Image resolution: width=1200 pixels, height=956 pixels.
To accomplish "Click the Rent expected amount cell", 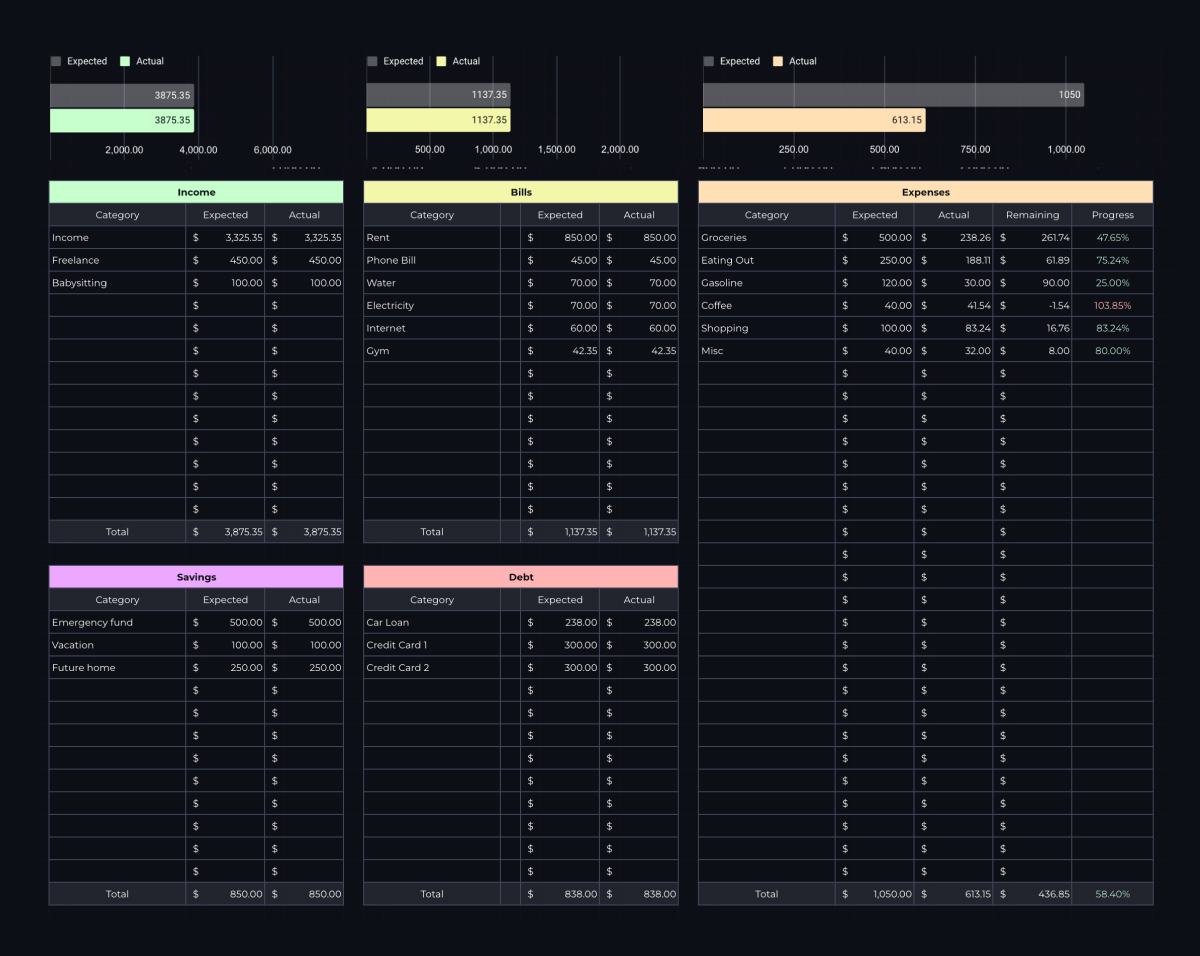I will [560, 238].
